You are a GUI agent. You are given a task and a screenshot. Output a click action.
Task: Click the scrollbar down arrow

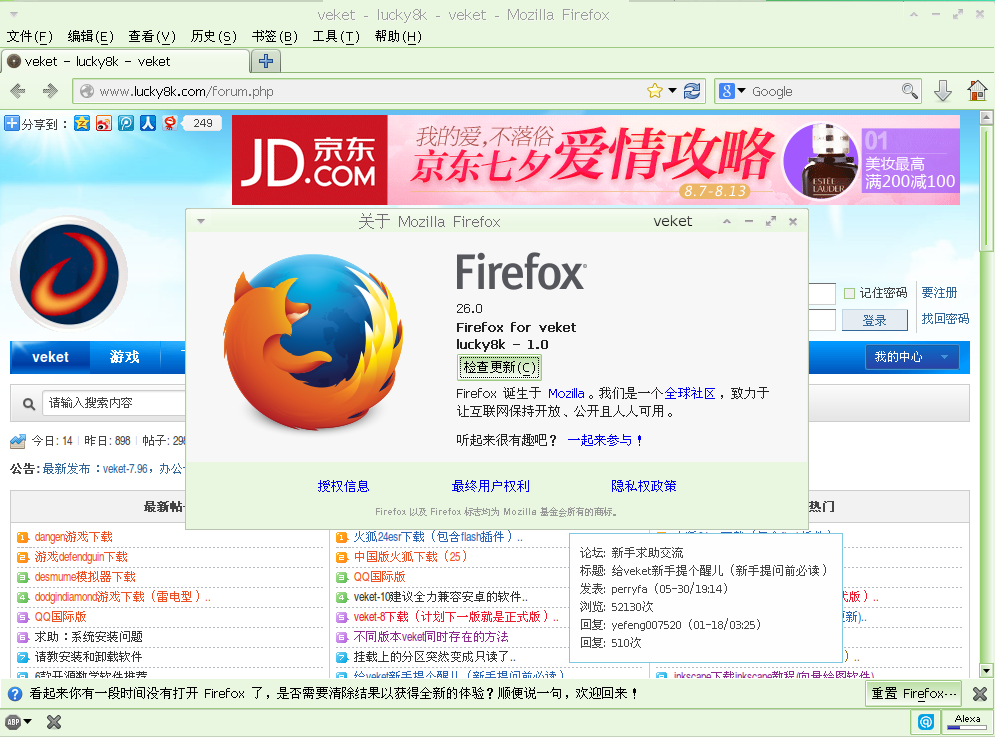click(986, 670)
